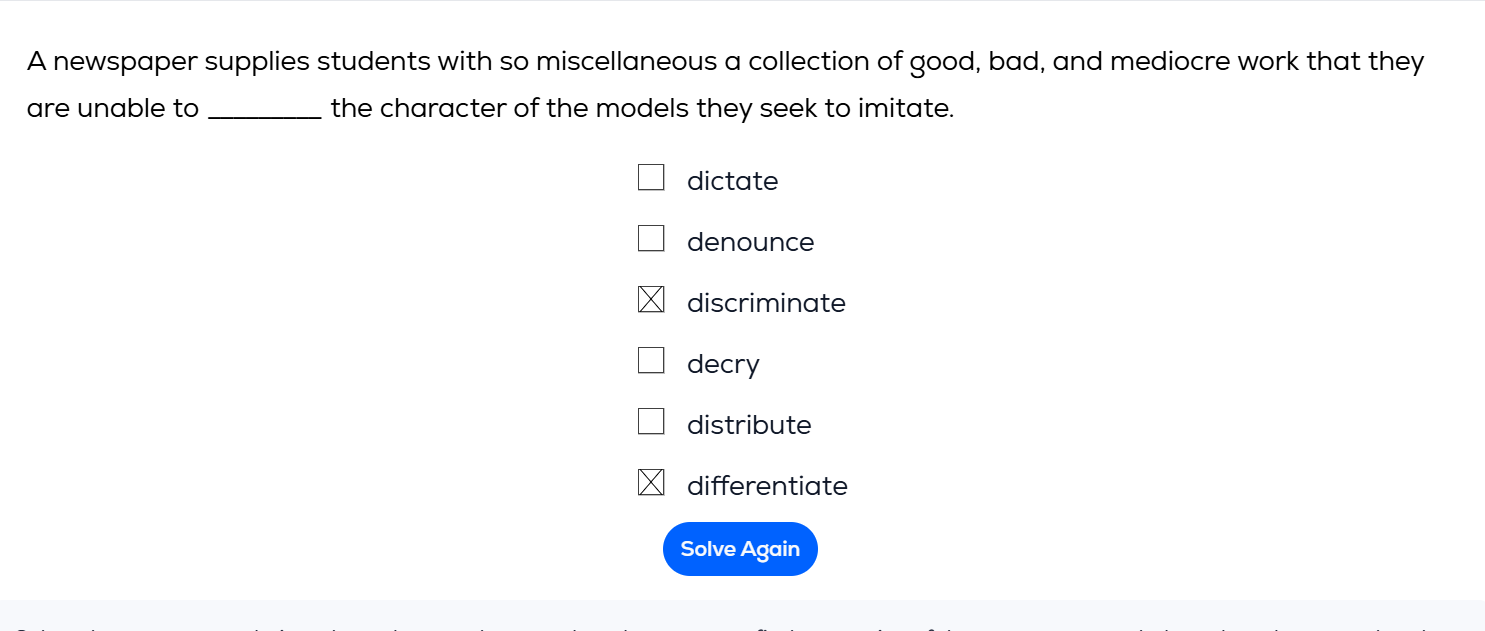Click the word 'decry'
The image size is (1485, 631).
pyautogui.click(x=723, y=364)
